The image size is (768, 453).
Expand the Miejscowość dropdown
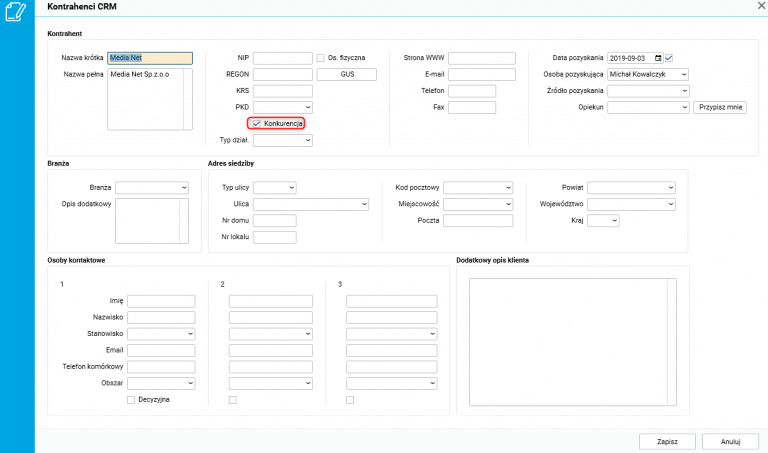pyautogui.click(x=508, y=204)
